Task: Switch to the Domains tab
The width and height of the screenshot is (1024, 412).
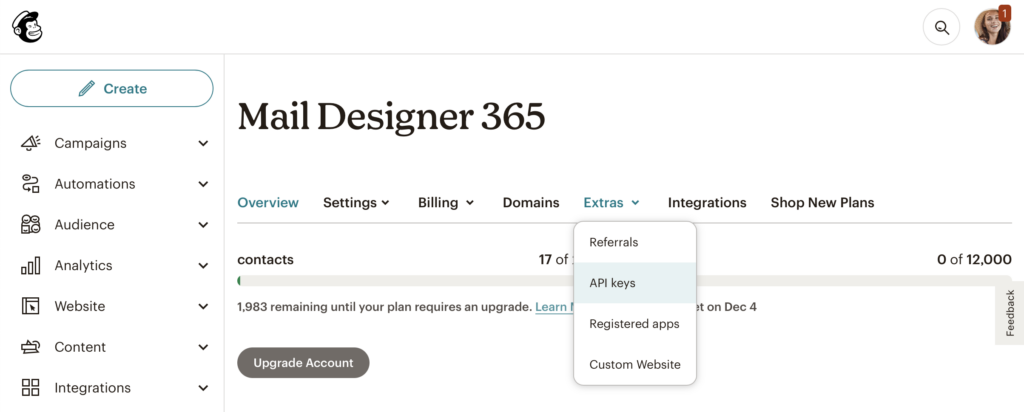Action: [x=531, y=202]
